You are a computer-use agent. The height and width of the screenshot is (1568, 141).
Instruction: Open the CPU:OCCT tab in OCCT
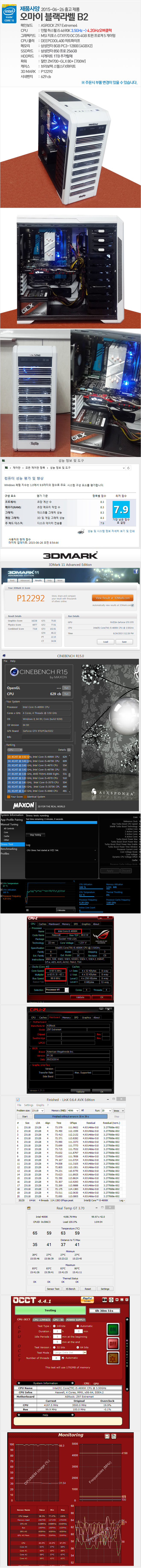click(x=23, y=1320)
